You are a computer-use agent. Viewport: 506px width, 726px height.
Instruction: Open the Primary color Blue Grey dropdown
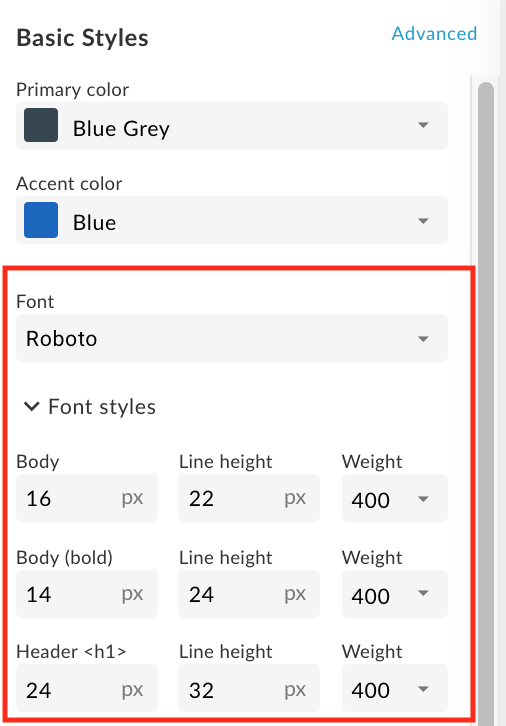(232, 126)
